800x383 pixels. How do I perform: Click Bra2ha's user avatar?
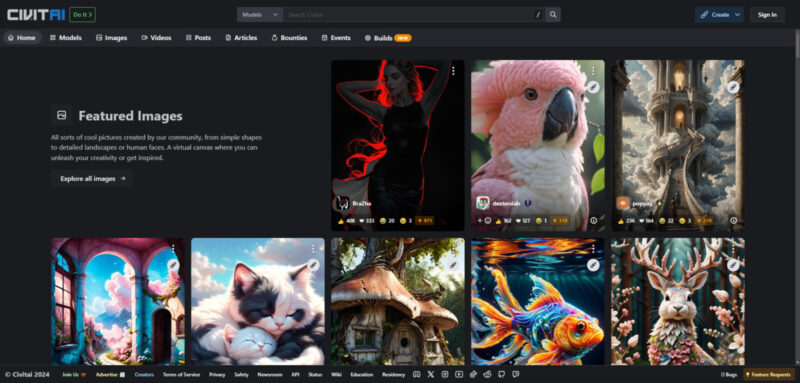pos(342,203)
